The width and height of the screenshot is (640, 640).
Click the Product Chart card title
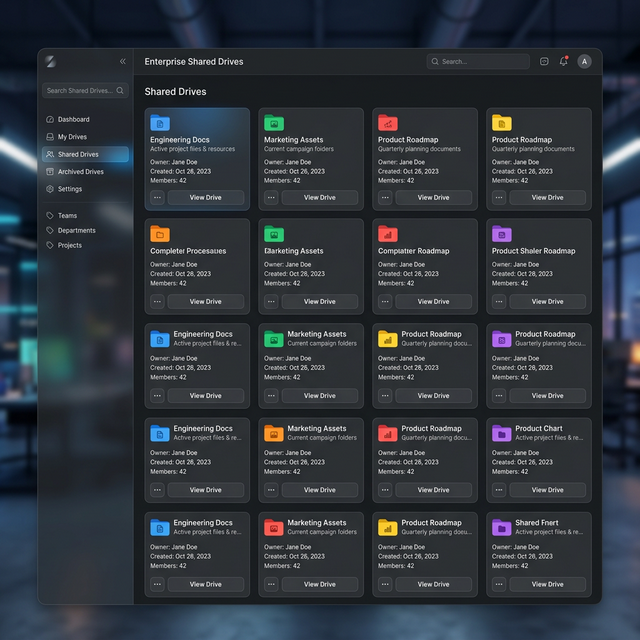539,429
